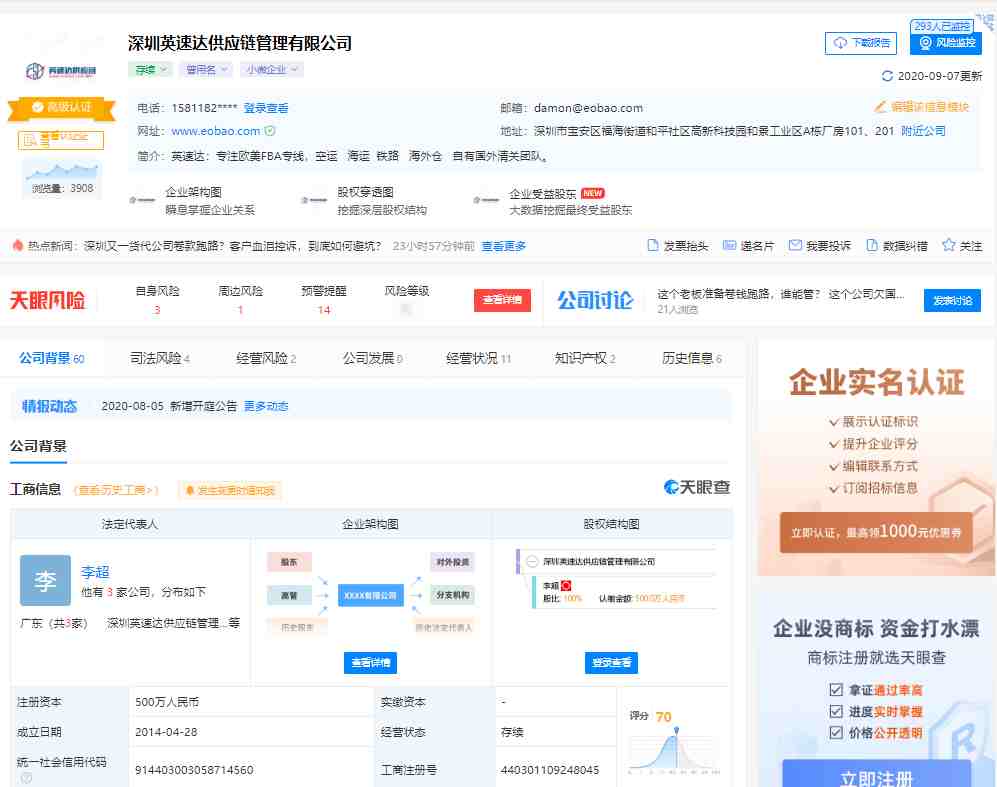
Task: Click the 更多动态 link
Action: tap(266, 406)
